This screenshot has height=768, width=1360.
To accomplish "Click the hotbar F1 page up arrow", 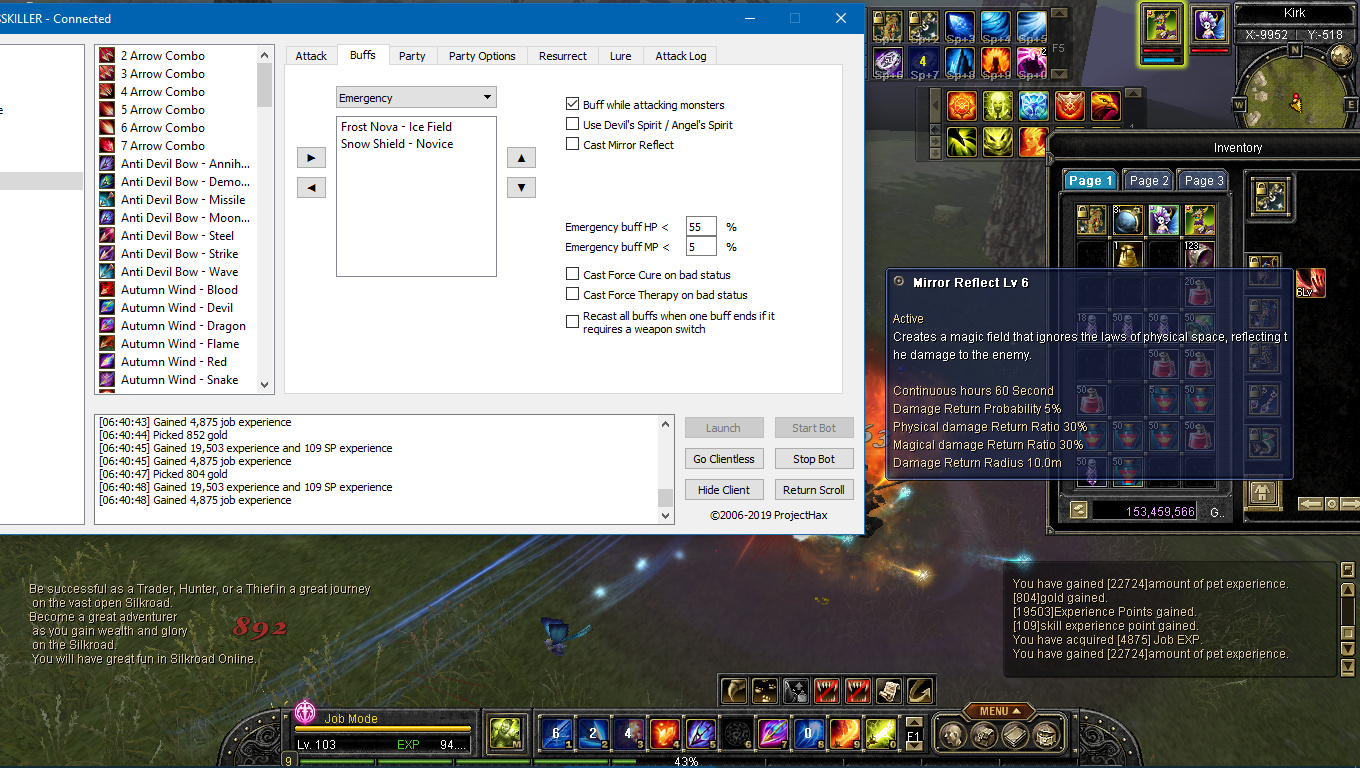I will pyautogui.click(x=913, y=723).
